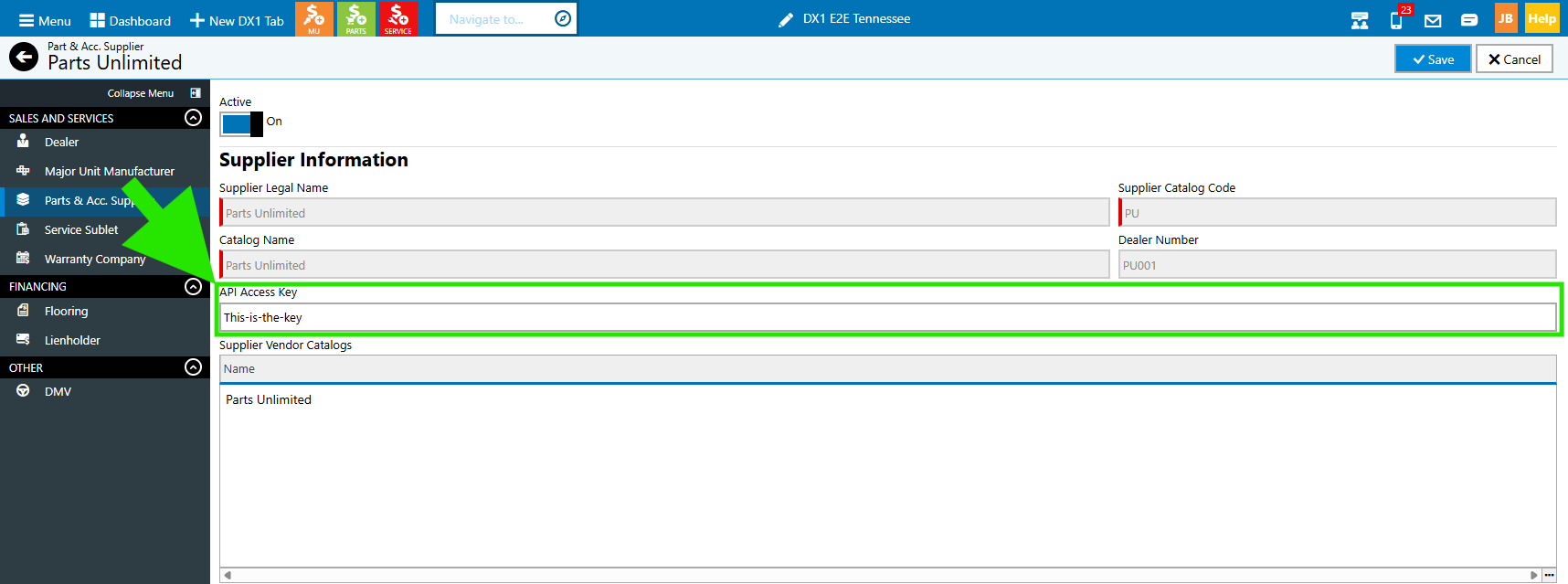Click the Warranty Company icon
1568x584 pixels.
pos(23,258)
